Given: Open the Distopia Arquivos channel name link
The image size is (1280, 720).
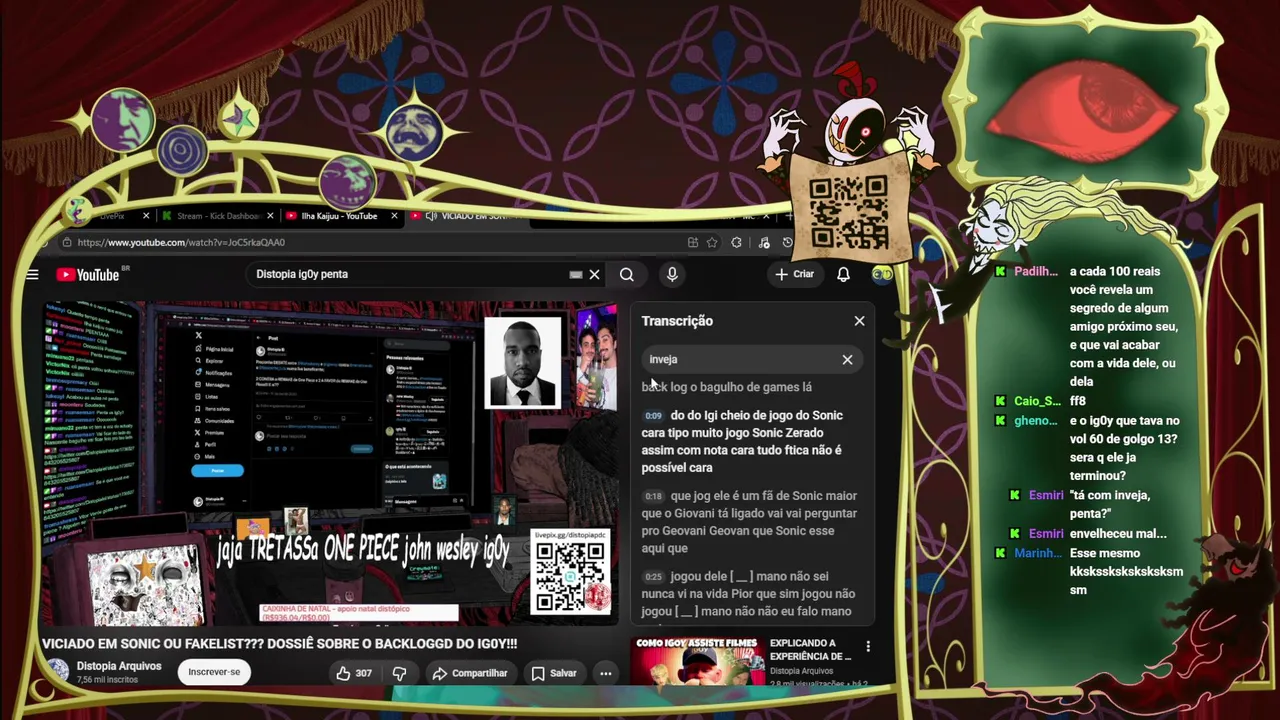Looking at the screenshot, I should click(x=119, y=666).
